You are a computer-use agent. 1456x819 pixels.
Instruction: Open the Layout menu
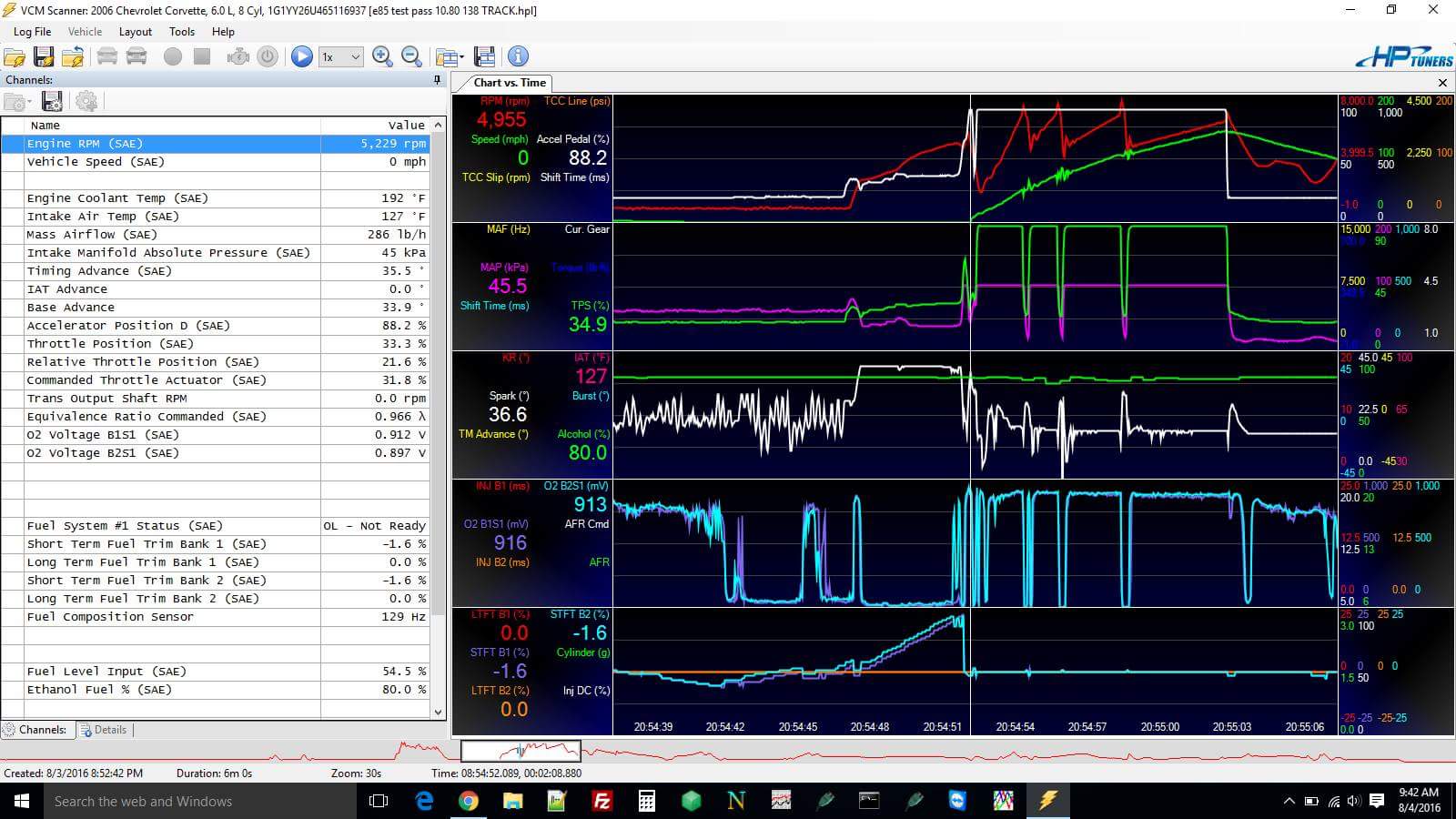pyautogui.click(x=136, y=31)
